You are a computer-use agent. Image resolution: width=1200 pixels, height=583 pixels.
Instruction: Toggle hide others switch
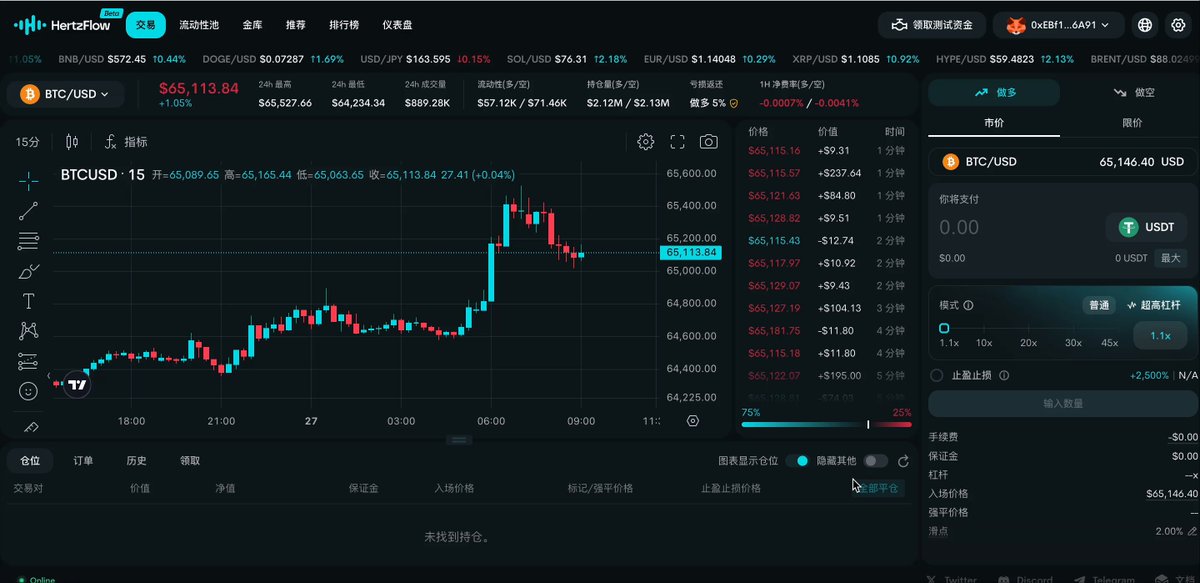[875, 461]
